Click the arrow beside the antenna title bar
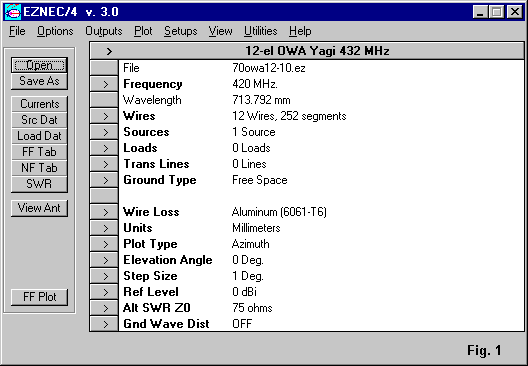 pyautogui.click(x=109, y=51)
